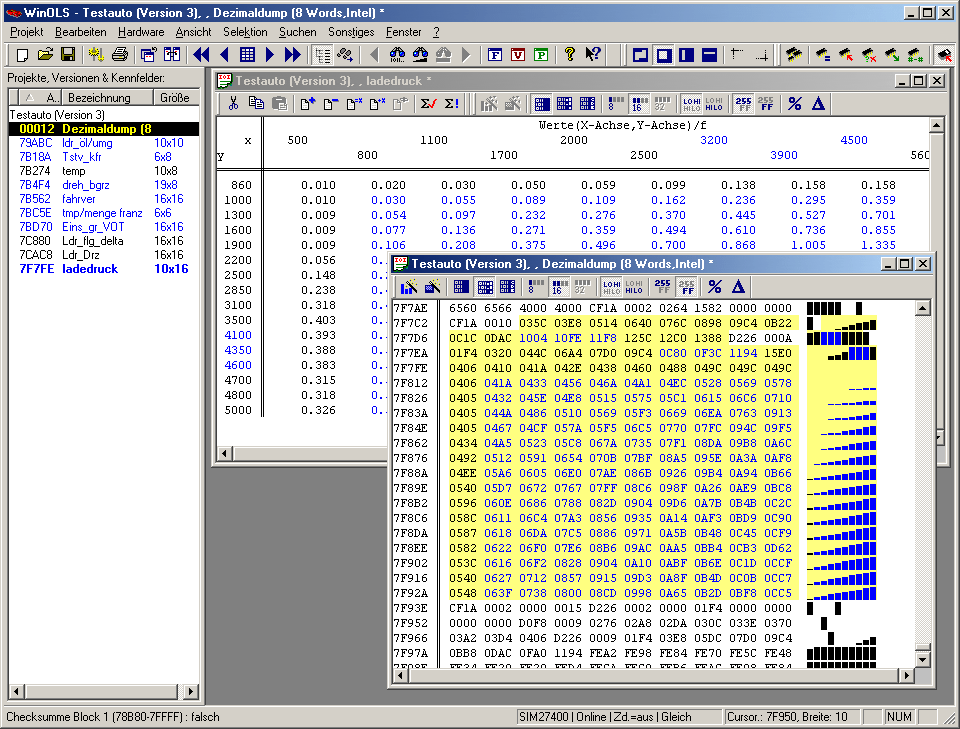
Task: Select the dreh_bgrz map entry
Action: [x=103, y=185]
